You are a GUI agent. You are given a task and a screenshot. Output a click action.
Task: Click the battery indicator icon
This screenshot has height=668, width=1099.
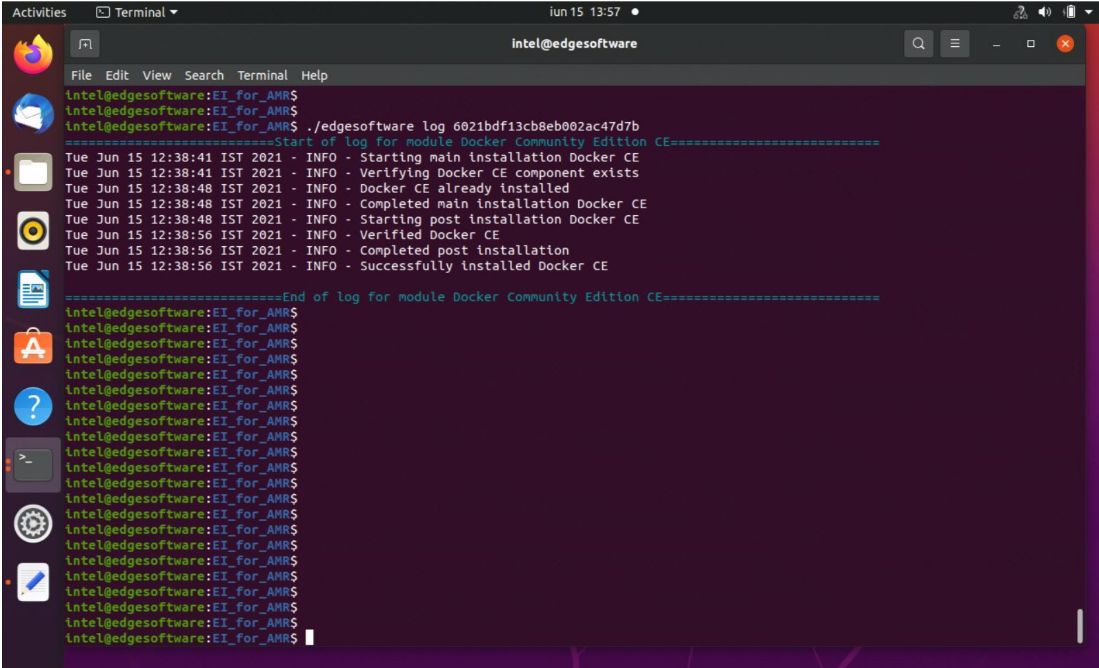coord(1070,12)
